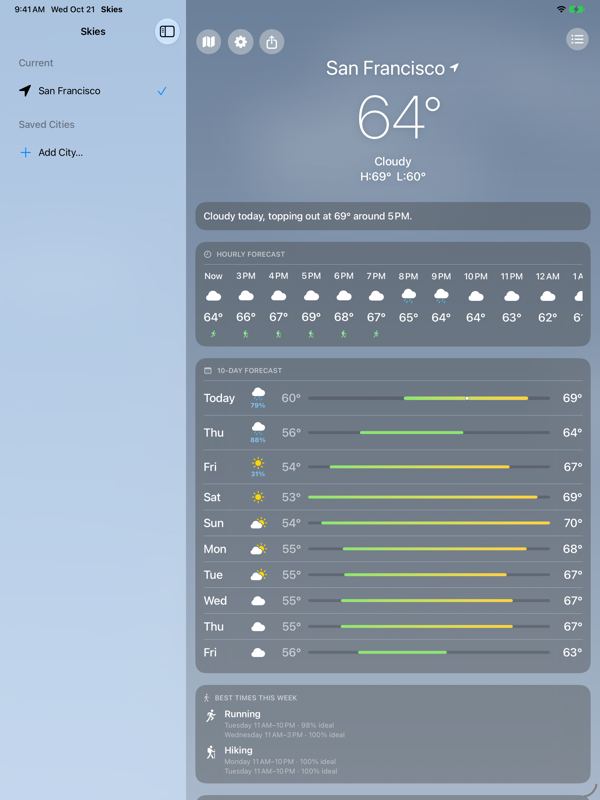
Task: Open the Today row in 10-day forecast
Action: (x=393, y=398)
